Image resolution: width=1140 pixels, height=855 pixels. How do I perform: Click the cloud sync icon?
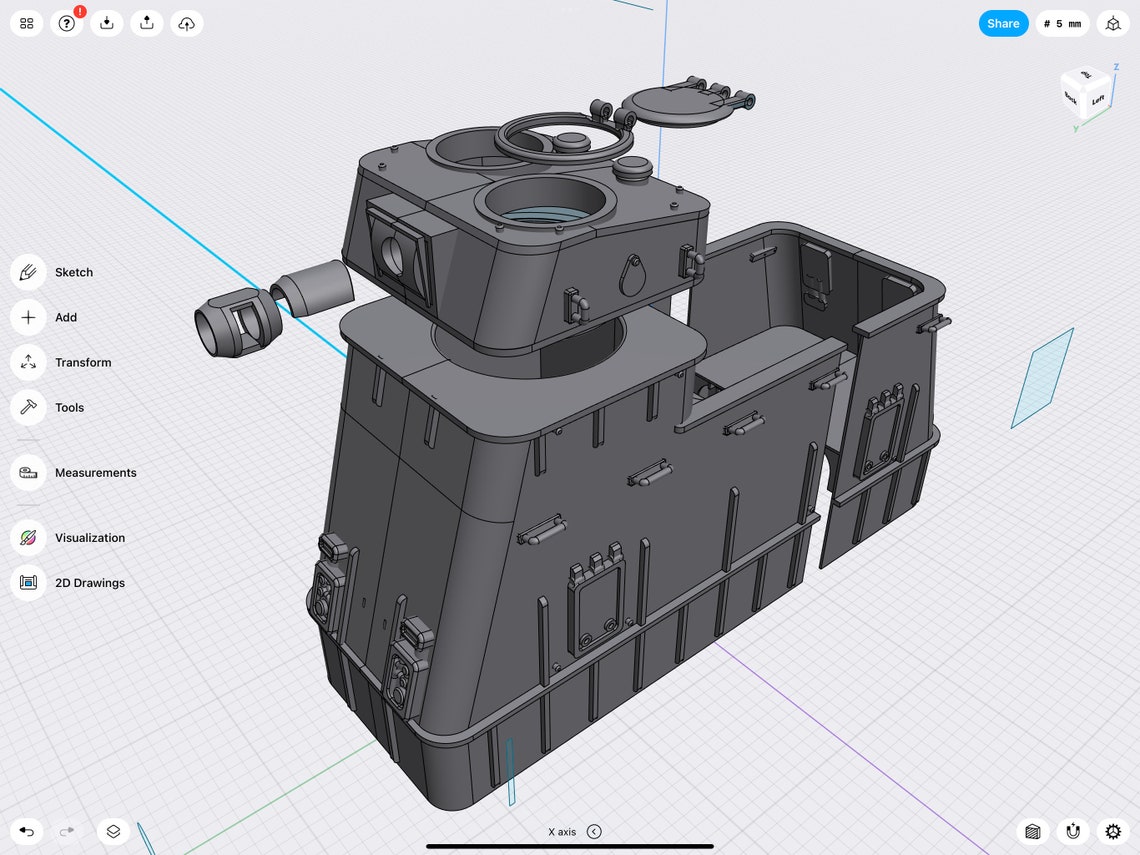coord(186,23)
